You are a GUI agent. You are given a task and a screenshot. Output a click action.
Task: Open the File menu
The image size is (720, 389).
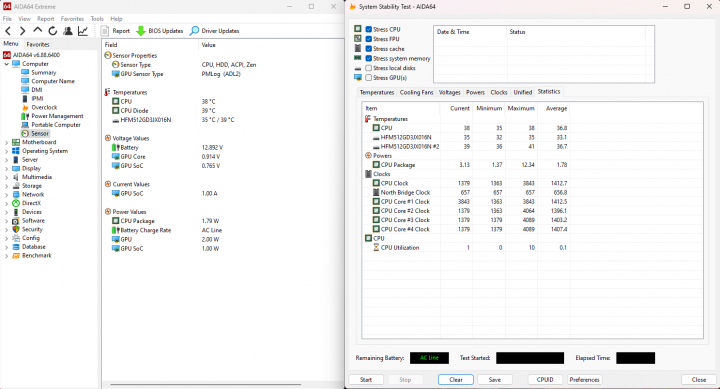point(7,19)
